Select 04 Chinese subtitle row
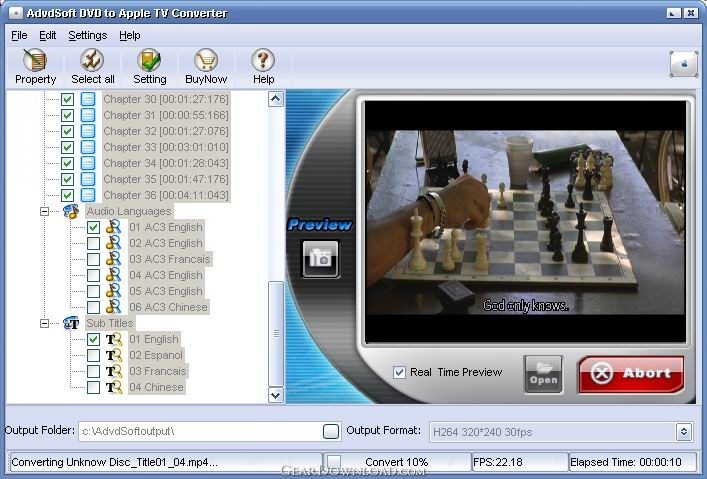This screenshot has height=479, width=707. pyautogui.click(x=156, y=387)
